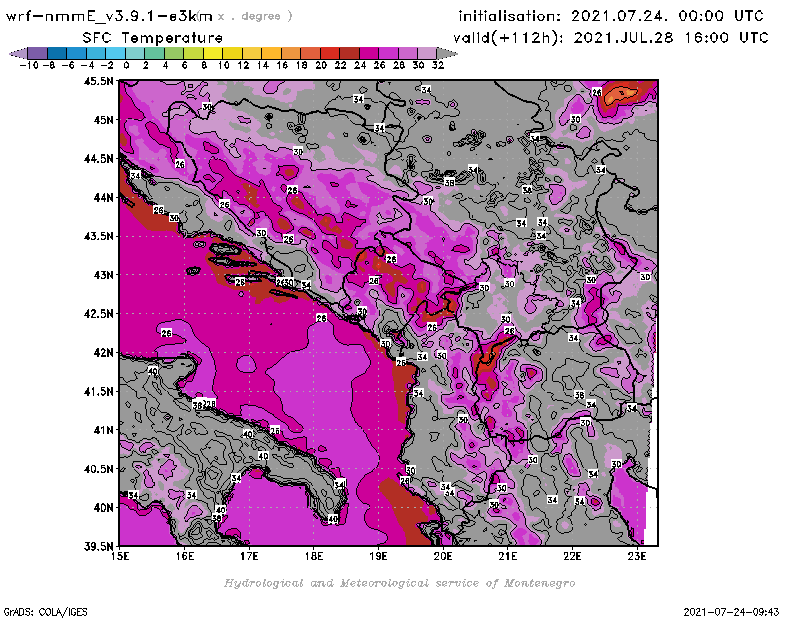Pick the light blue swatch between -2 and 0

click(x=115, y=53)
